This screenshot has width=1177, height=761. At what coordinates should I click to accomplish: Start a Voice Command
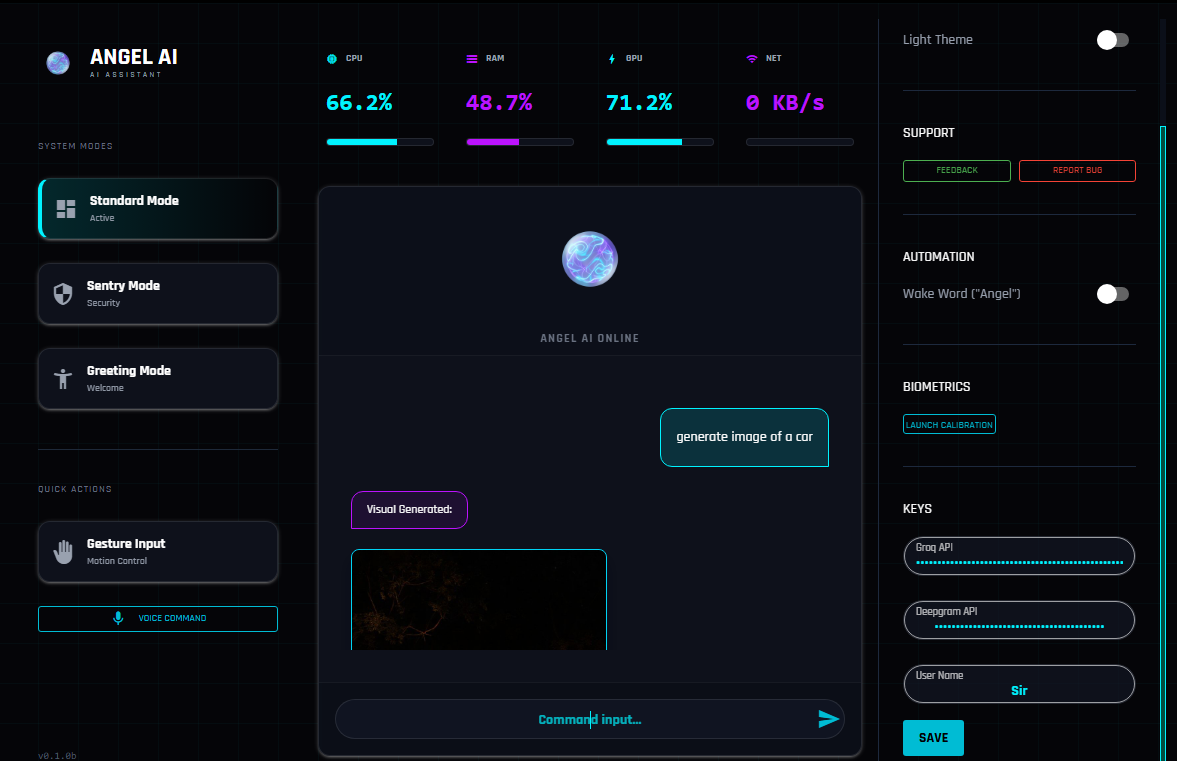[x=158, y=618]
